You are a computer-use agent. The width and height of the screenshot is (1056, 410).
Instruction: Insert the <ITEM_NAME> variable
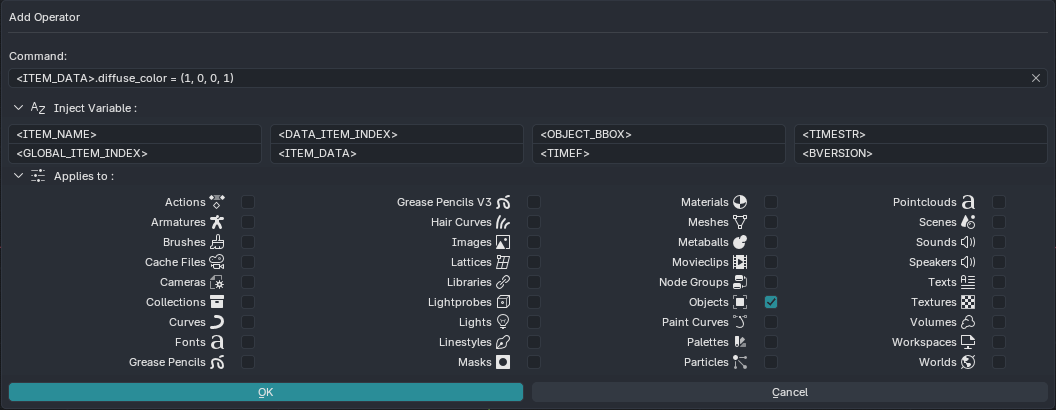click(x=135, y=134)
